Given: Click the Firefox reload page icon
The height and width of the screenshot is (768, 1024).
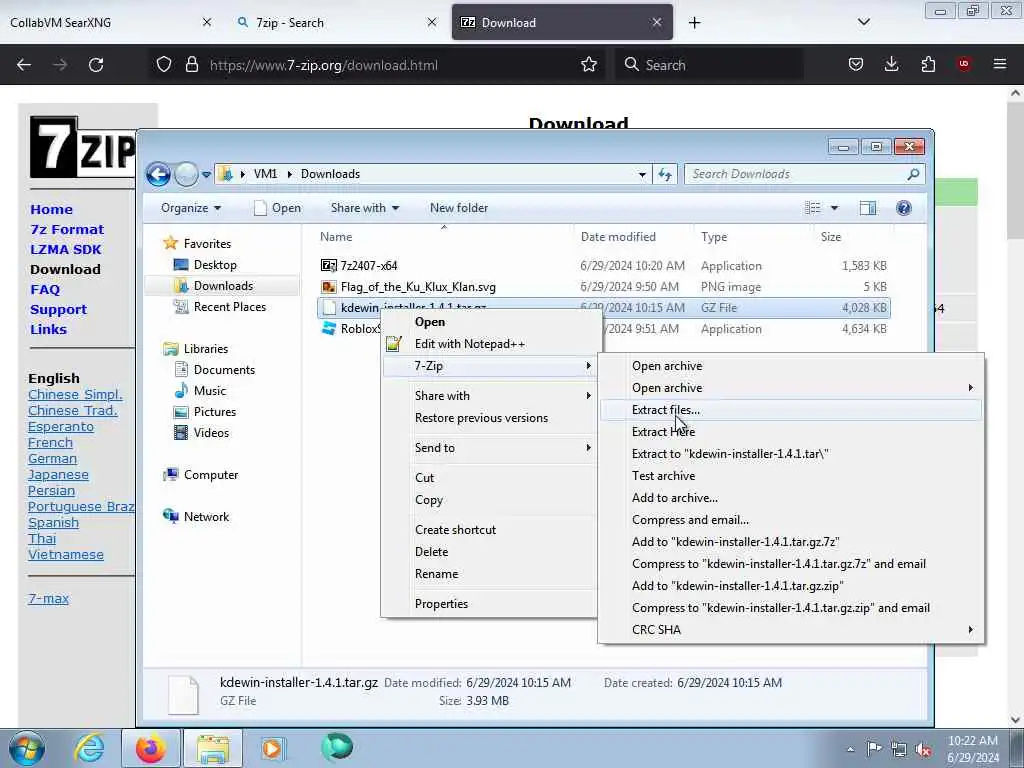Looking at the screenshot, I should [x=96, y=65].
